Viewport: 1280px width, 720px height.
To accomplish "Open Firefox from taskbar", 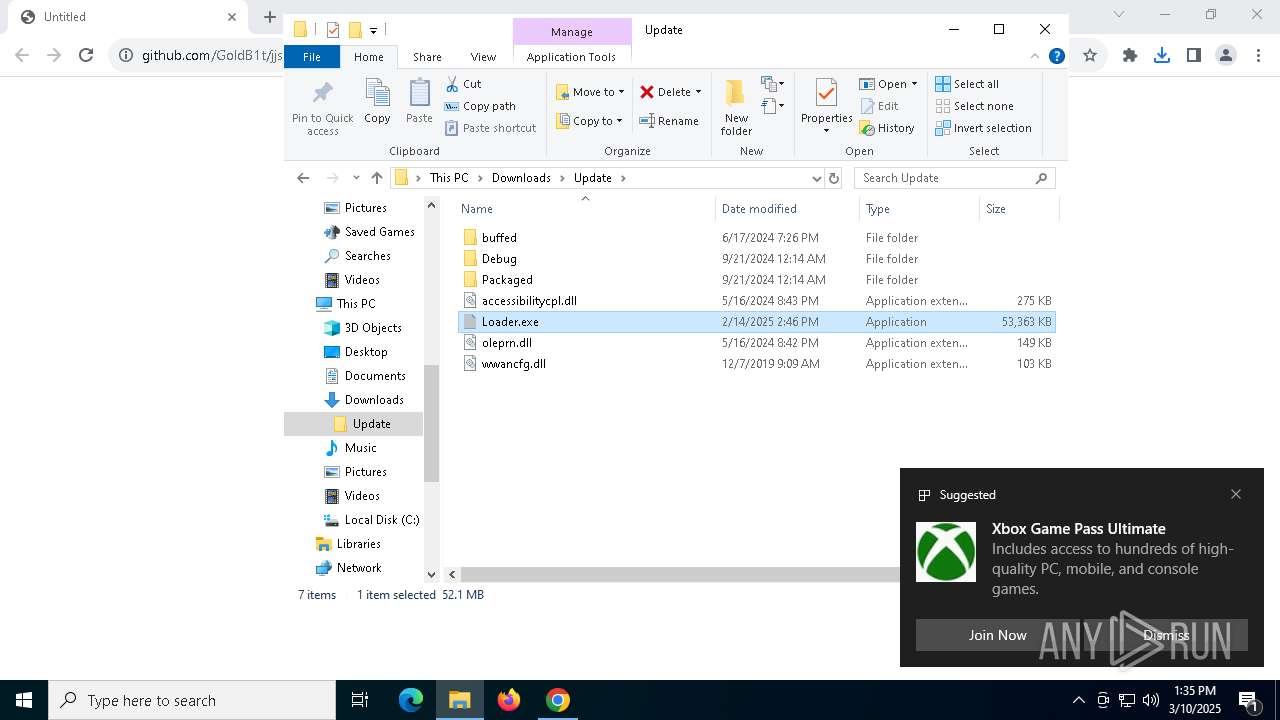I will pos(509,700).
